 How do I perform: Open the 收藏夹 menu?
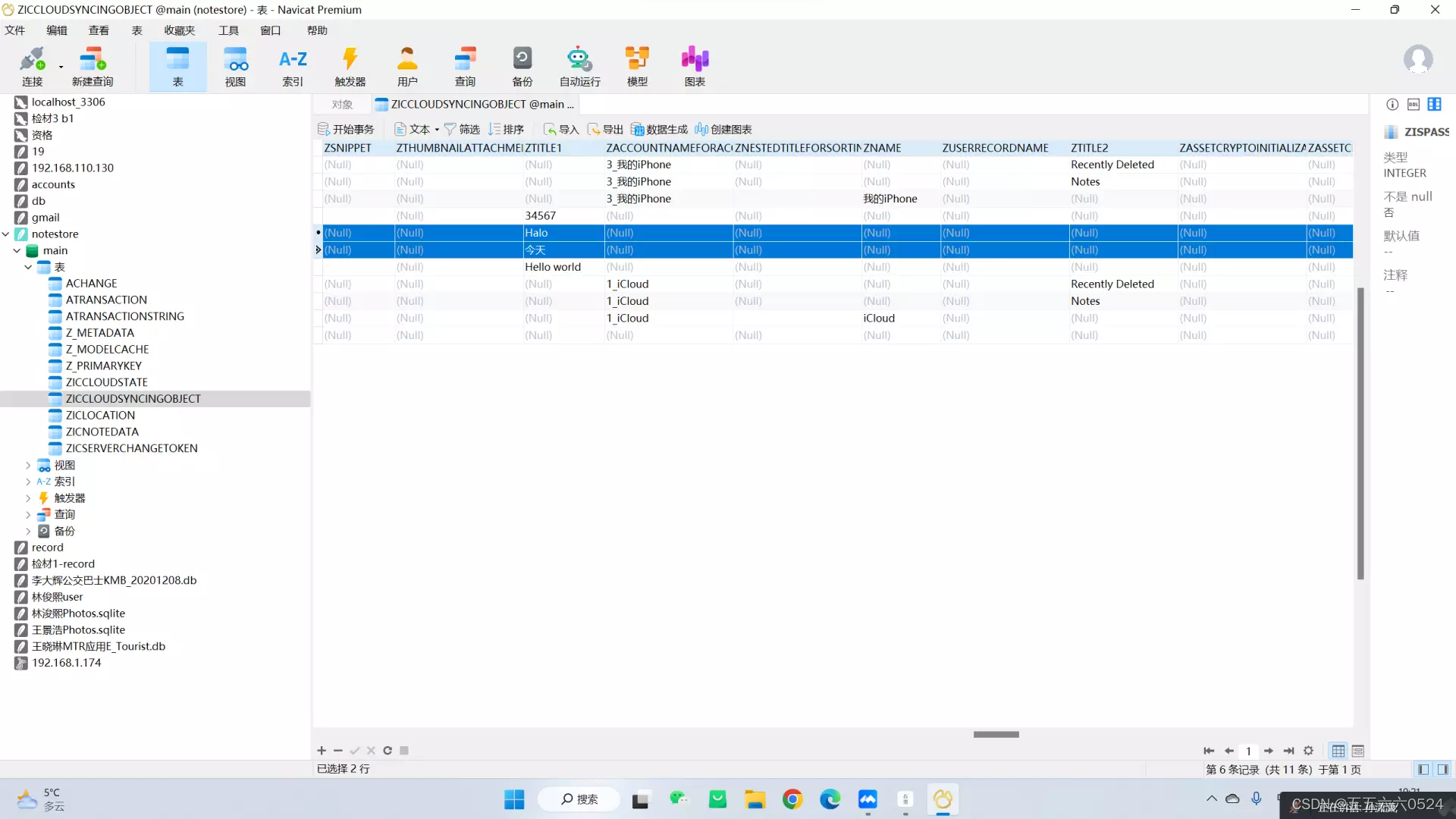click(179, 30)
